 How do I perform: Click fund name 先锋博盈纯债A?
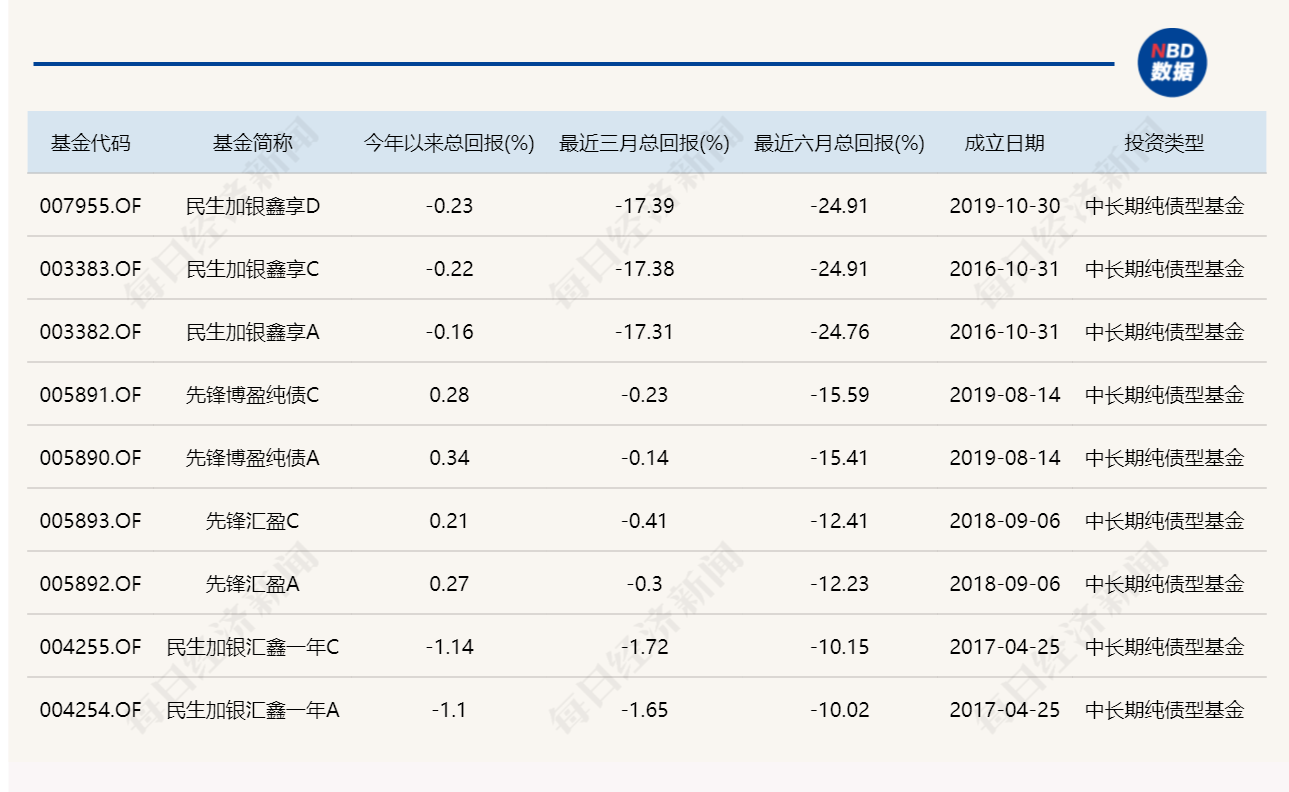[x=253, y=458]
